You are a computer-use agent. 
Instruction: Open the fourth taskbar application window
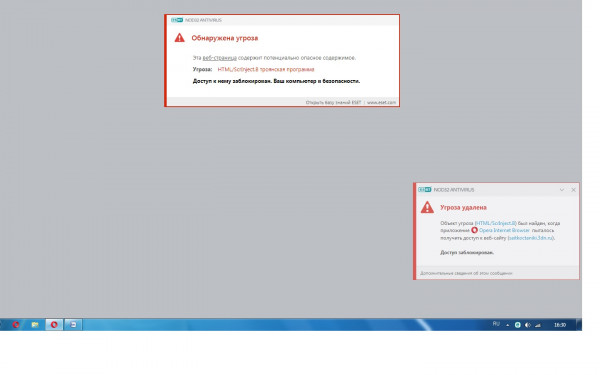pos(73,324)
